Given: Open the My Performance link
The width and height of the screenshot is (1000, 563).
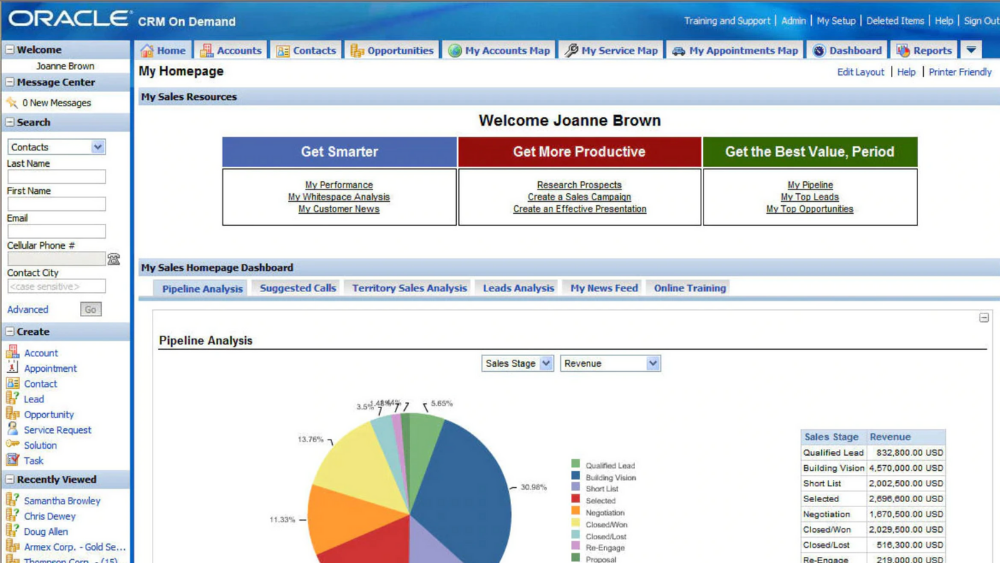Looking at the screenshot, I should [339, 185].
